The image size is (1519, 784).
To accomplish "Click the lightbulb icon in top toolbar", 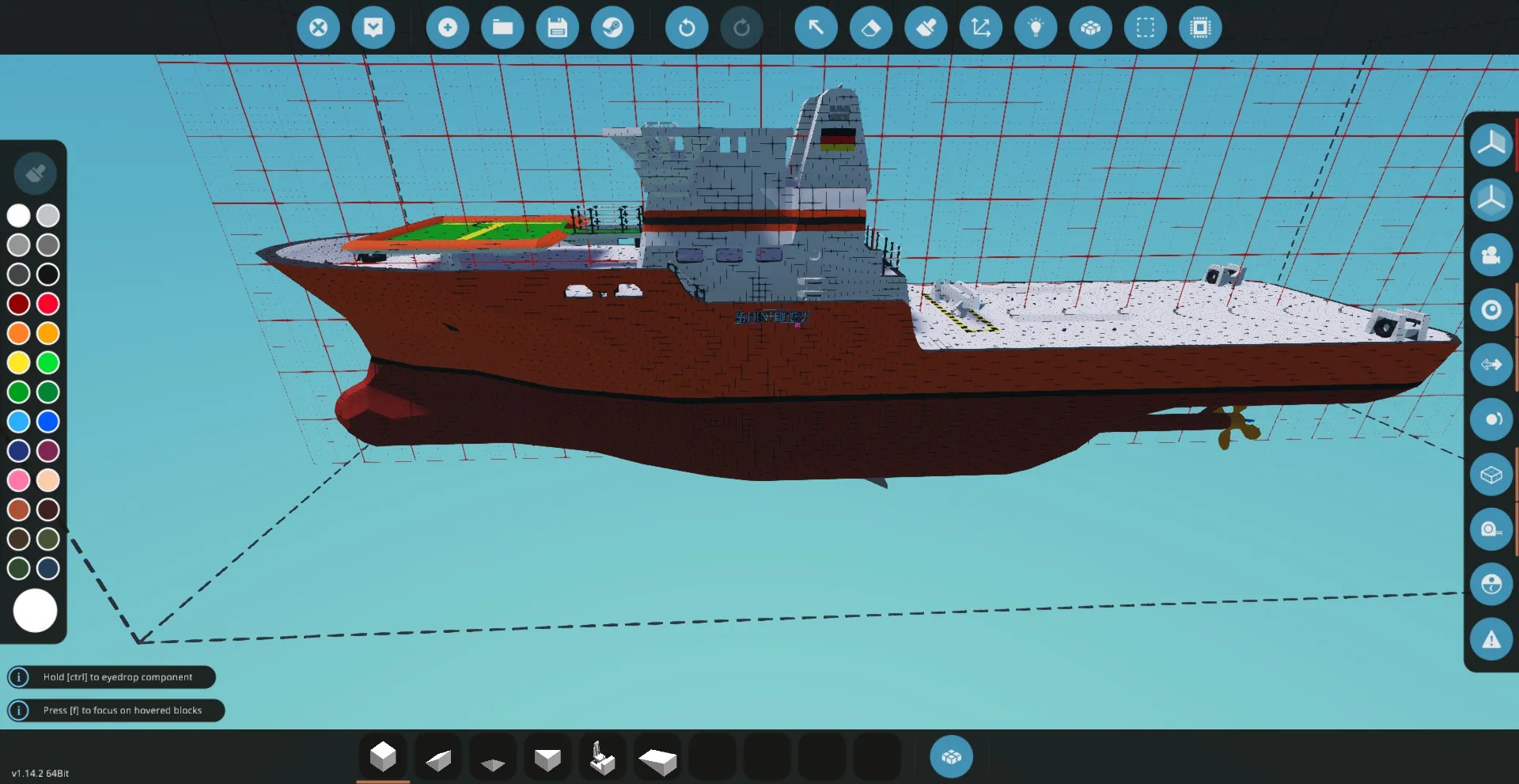I will (1036, 28).
